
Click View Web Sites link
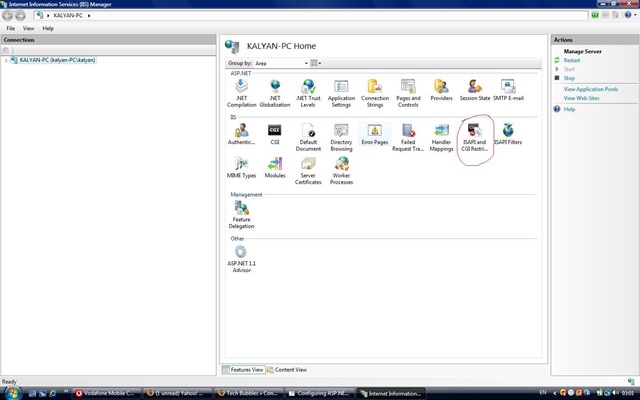tap(581, 98)
